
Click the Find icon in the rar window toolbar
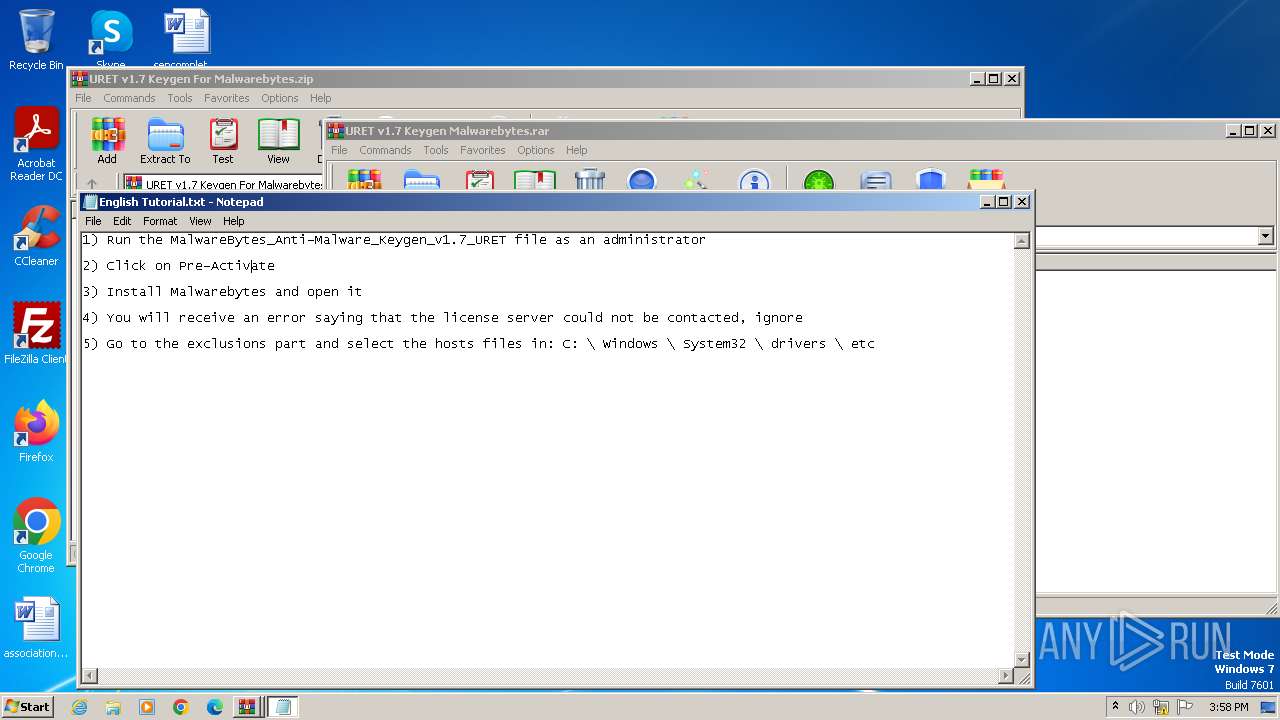click(x=642, y=179)
